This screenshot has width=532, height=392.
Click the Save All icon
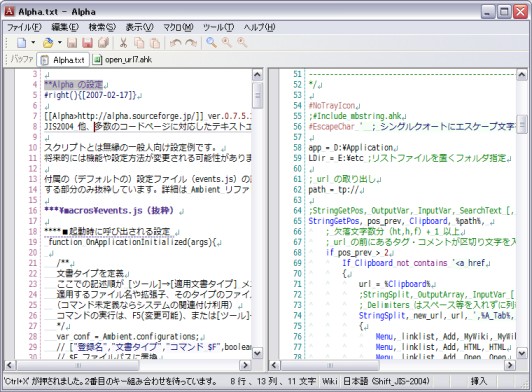coord(103,43)
